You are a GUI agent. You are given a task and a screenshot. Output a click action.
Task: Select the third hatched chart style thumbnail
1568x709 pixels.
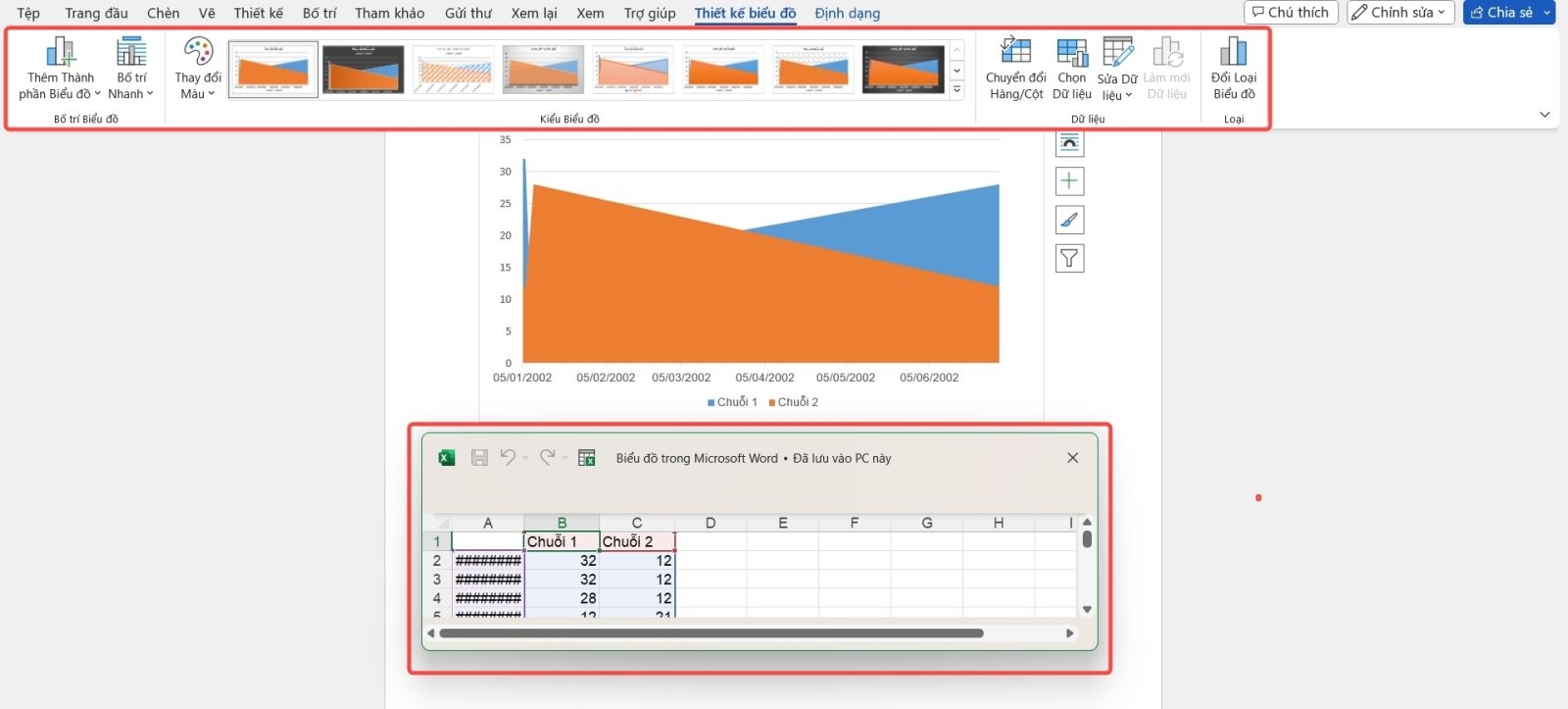(454, 70)
